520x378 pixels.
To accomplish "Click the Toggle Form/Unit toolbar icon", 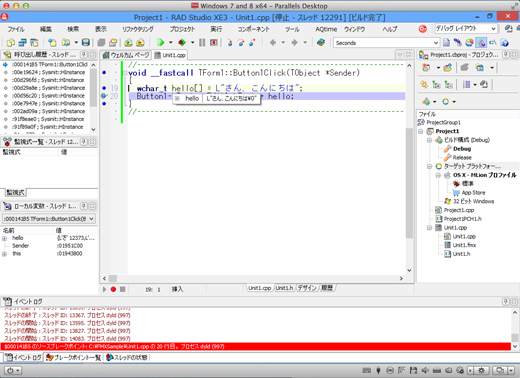I will [34, 42].
